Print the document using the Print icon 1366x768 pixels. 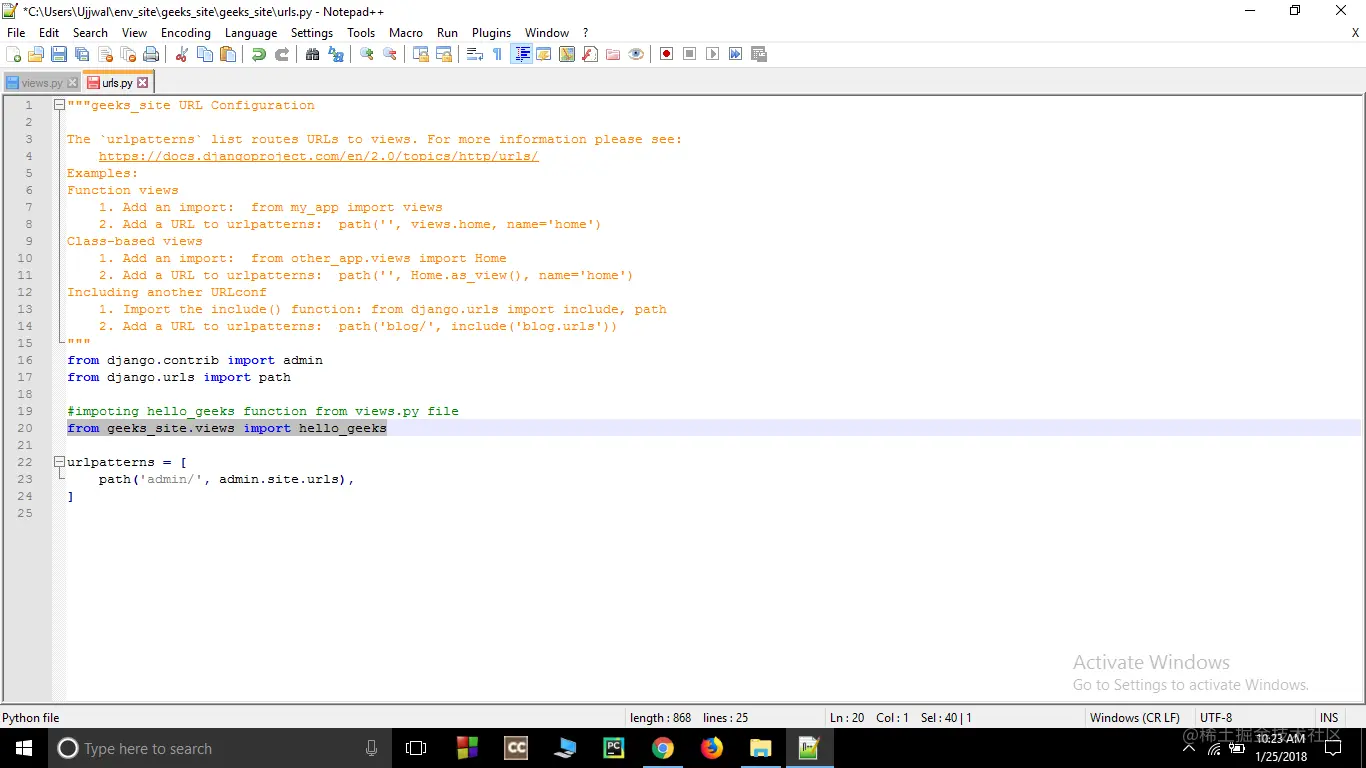point(151,54)
